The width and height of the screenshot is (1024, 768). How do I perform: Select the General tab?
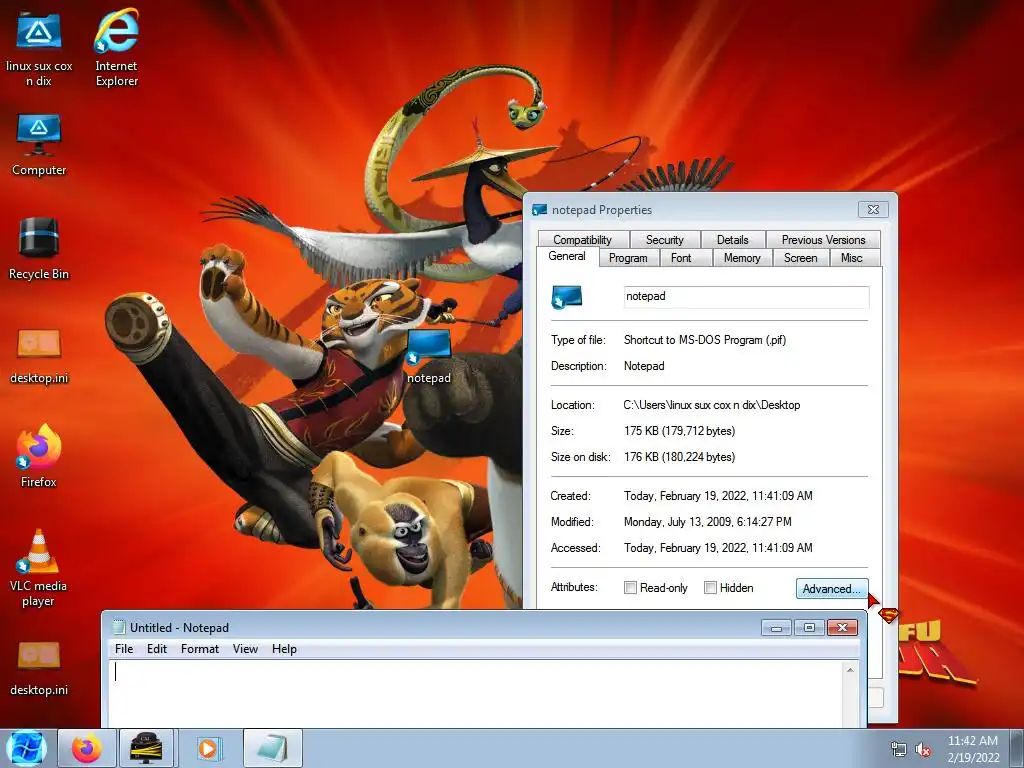[x=567, y=257]
